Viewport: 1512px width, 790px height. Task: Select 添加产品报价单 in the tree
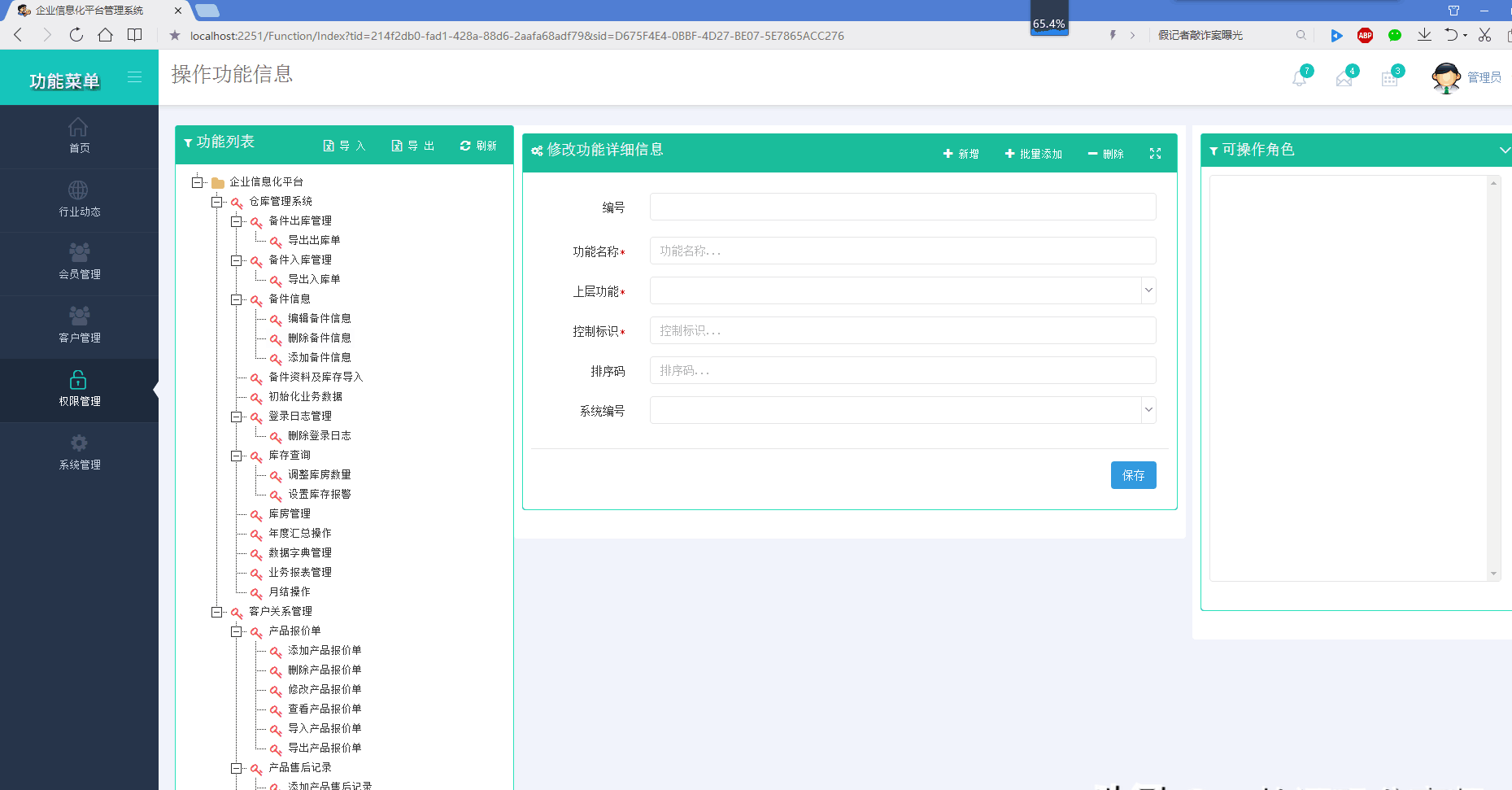[x=325, y=650]
